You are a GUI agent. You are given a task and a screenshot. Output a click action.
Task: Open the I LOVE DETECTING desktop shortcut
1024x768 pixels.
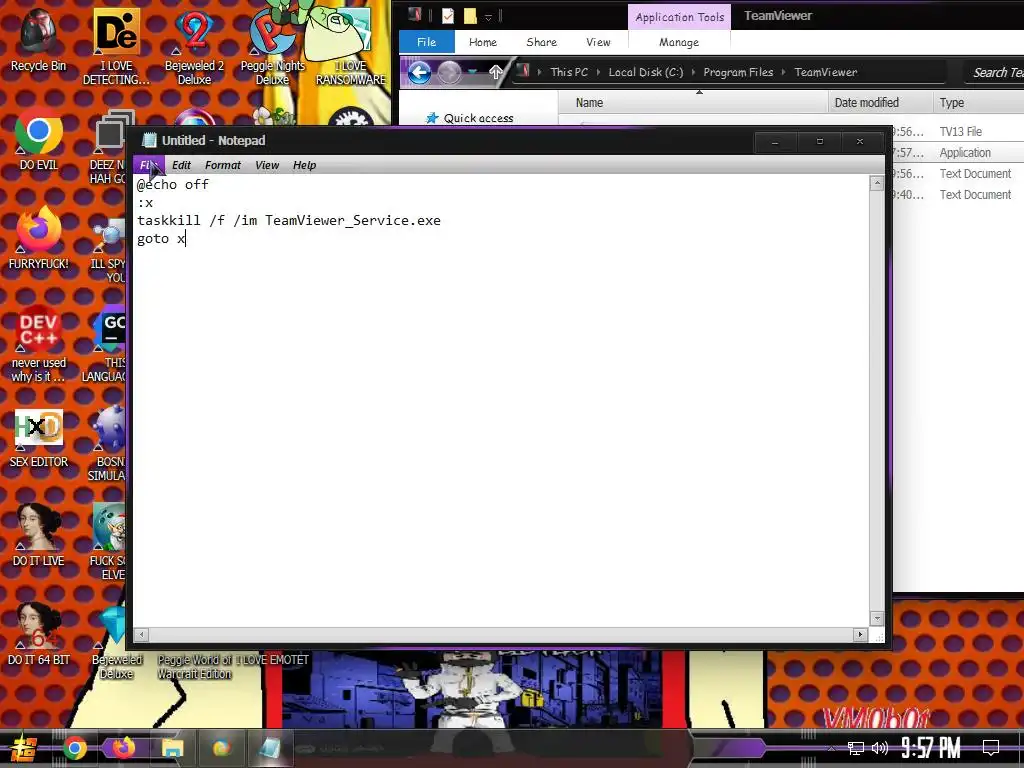(x=116, y=46)
